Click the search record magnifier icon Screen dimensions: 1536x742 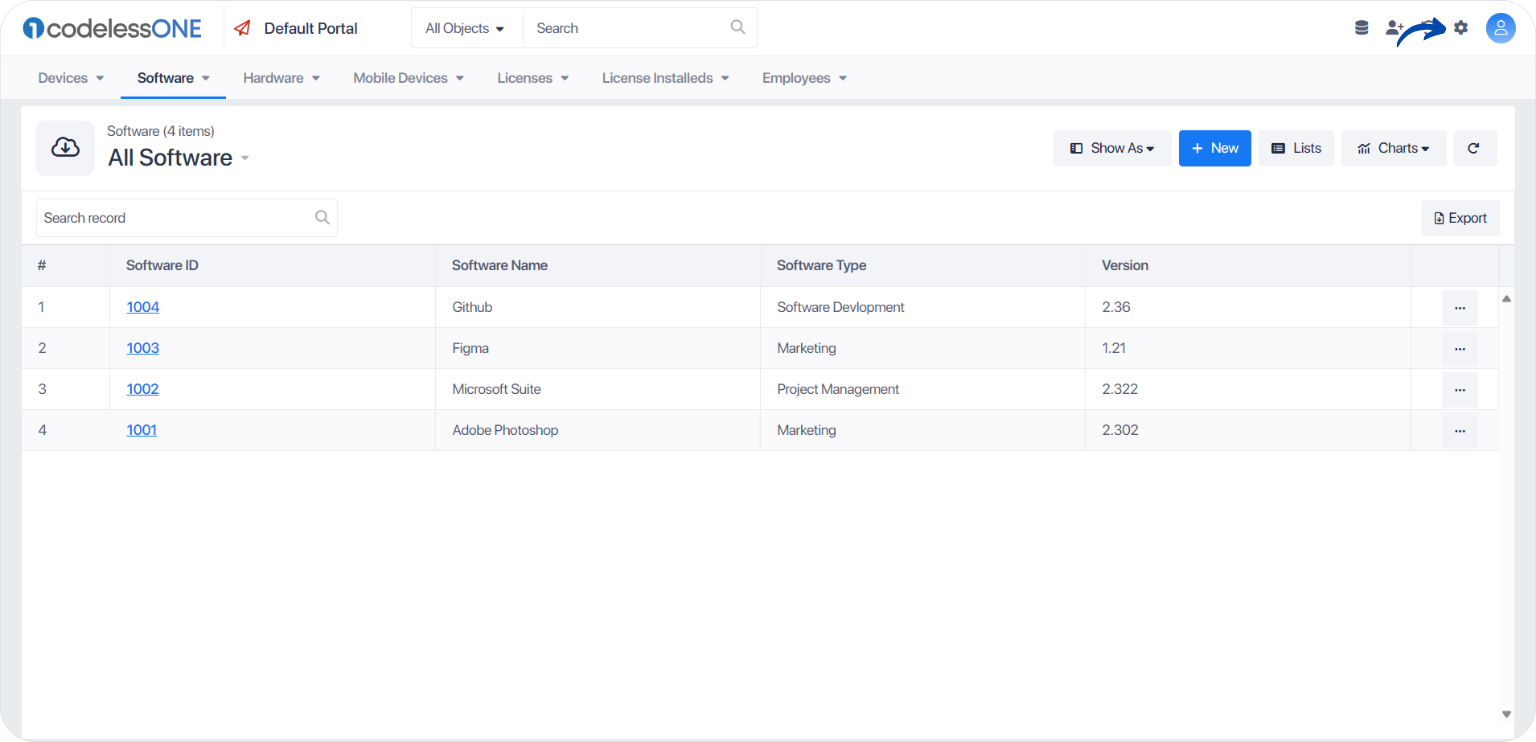(322, 217)
